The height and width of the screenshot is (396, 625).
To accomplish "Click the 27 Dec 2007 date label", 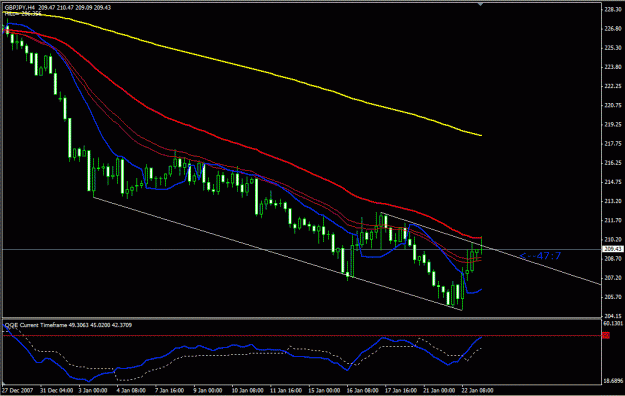I will coord(17,390).
